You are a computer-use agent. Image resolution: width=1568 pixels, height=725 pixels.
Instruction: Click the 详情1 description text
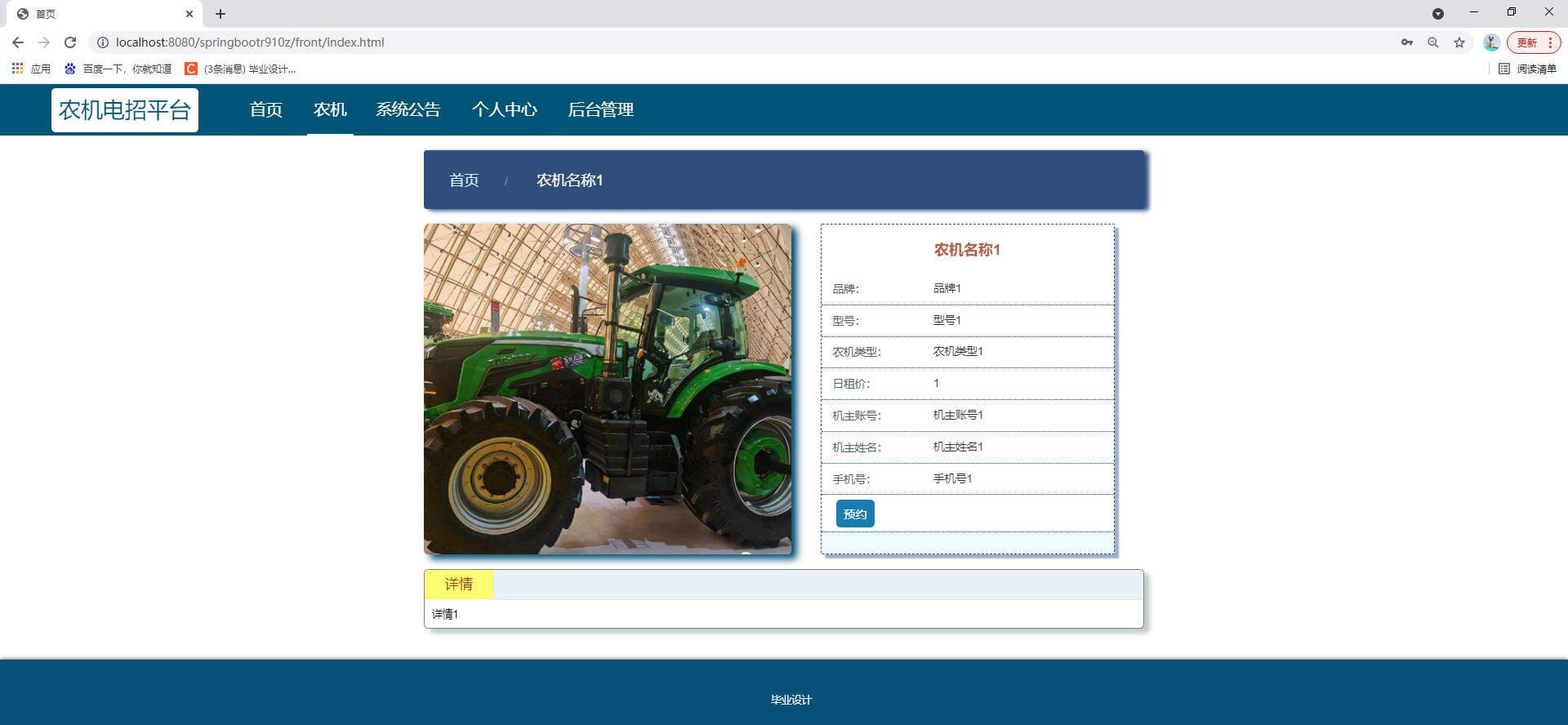(x=445, y=614)
